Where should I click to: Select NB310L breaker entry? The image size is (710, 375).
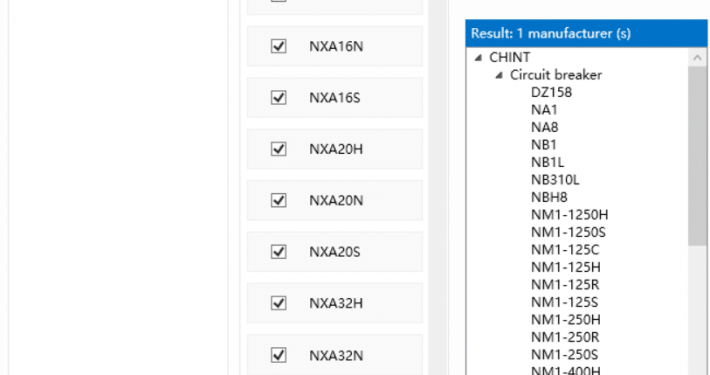[x=555, y=180]
